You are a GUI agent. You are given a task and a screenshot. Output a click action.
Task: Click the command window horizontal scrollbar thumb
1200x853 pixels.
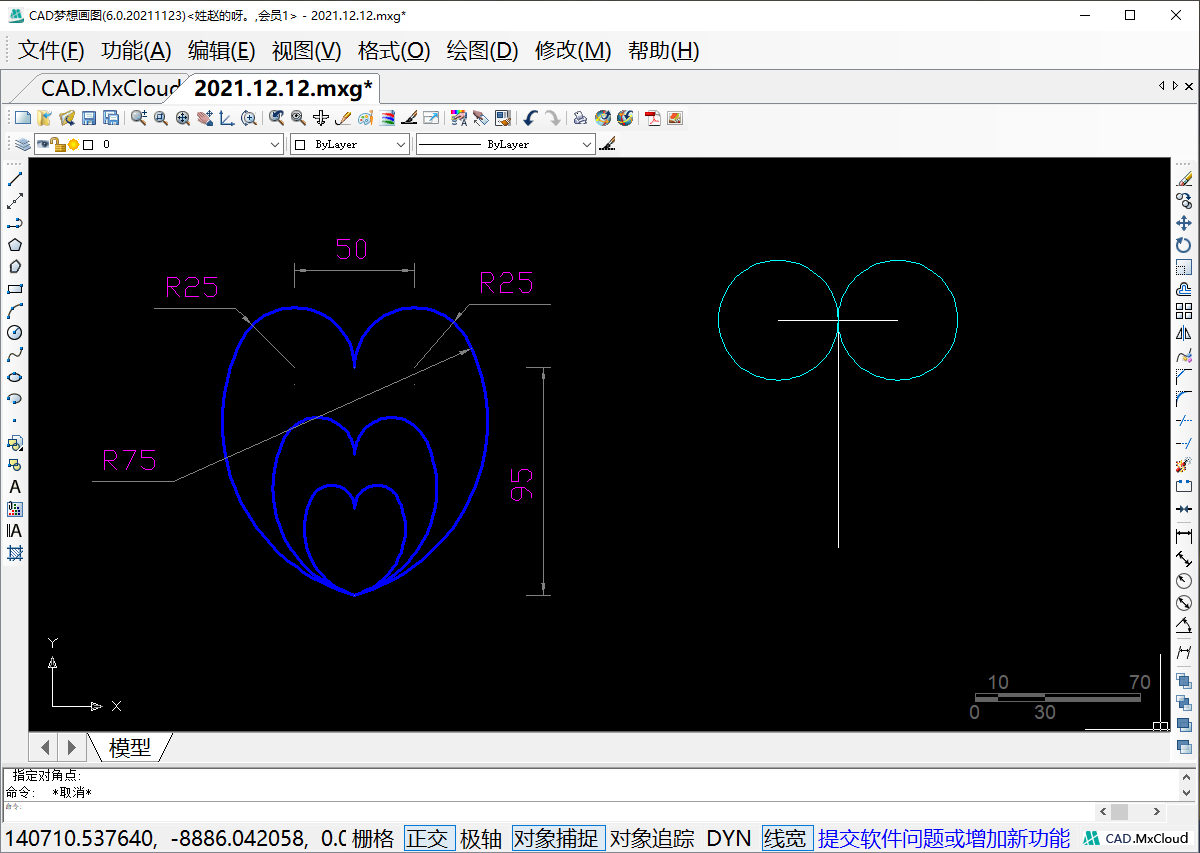coord(1119,812)
